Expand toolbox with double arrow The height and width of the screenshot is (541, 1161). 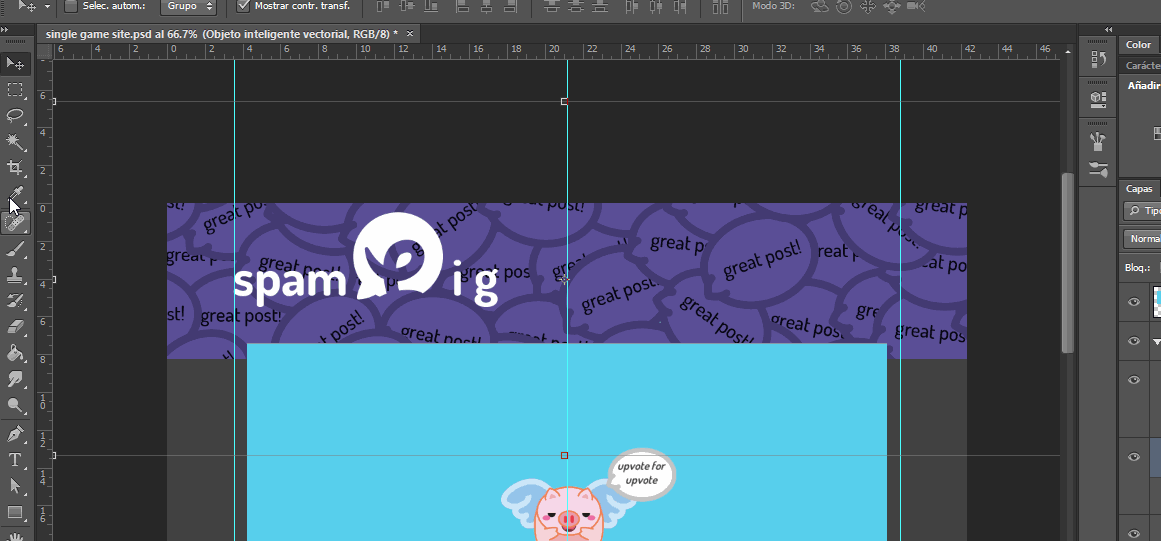pos(4,29)
